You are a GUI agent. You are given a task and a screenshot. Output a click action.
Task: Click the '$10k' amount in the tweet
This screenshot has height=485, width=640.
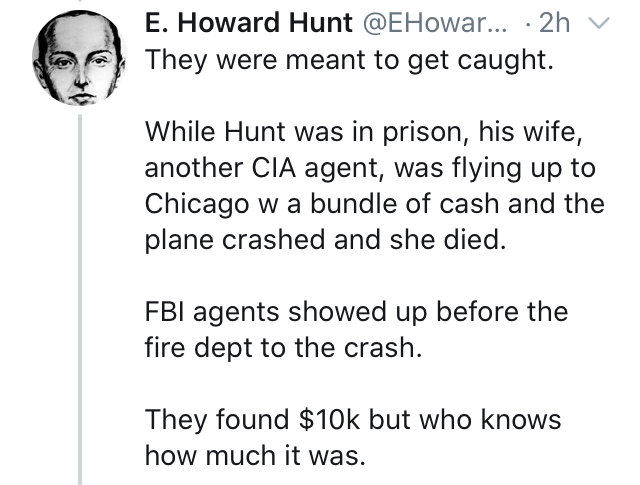point(329,420)
